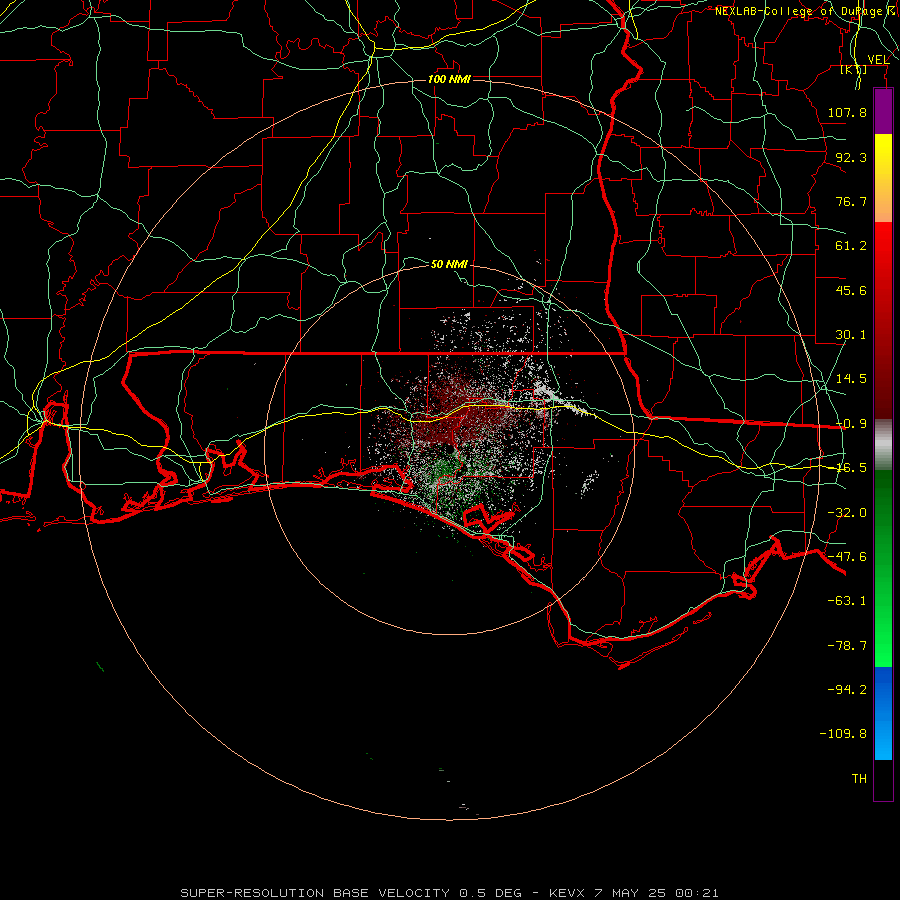Click the [KT] units label
Screen dimensions: 900x900
point(854,69)
